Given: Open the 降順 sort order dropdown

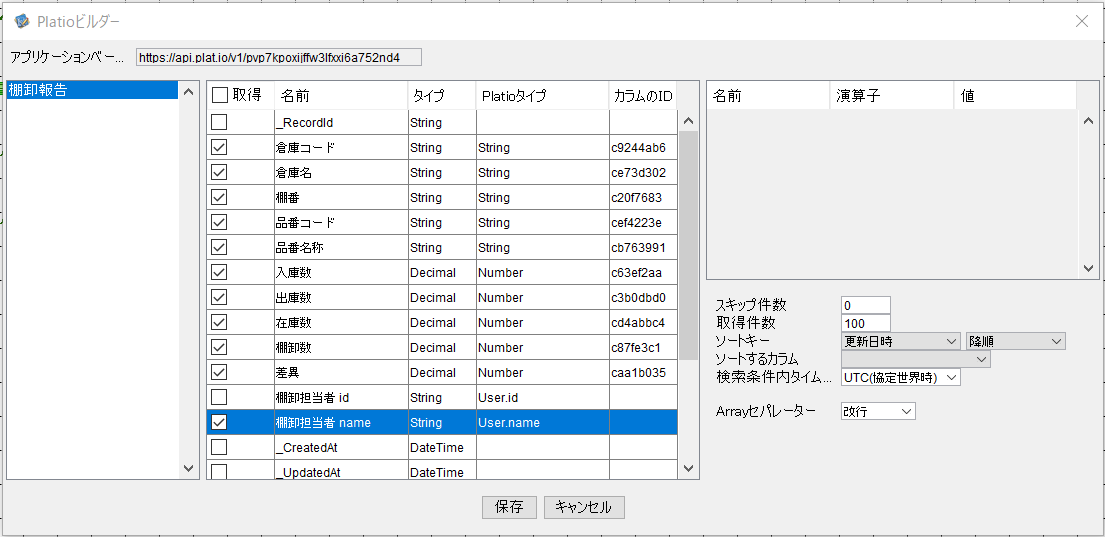Looking at the screenshot, I should [x=1015, y=341].
